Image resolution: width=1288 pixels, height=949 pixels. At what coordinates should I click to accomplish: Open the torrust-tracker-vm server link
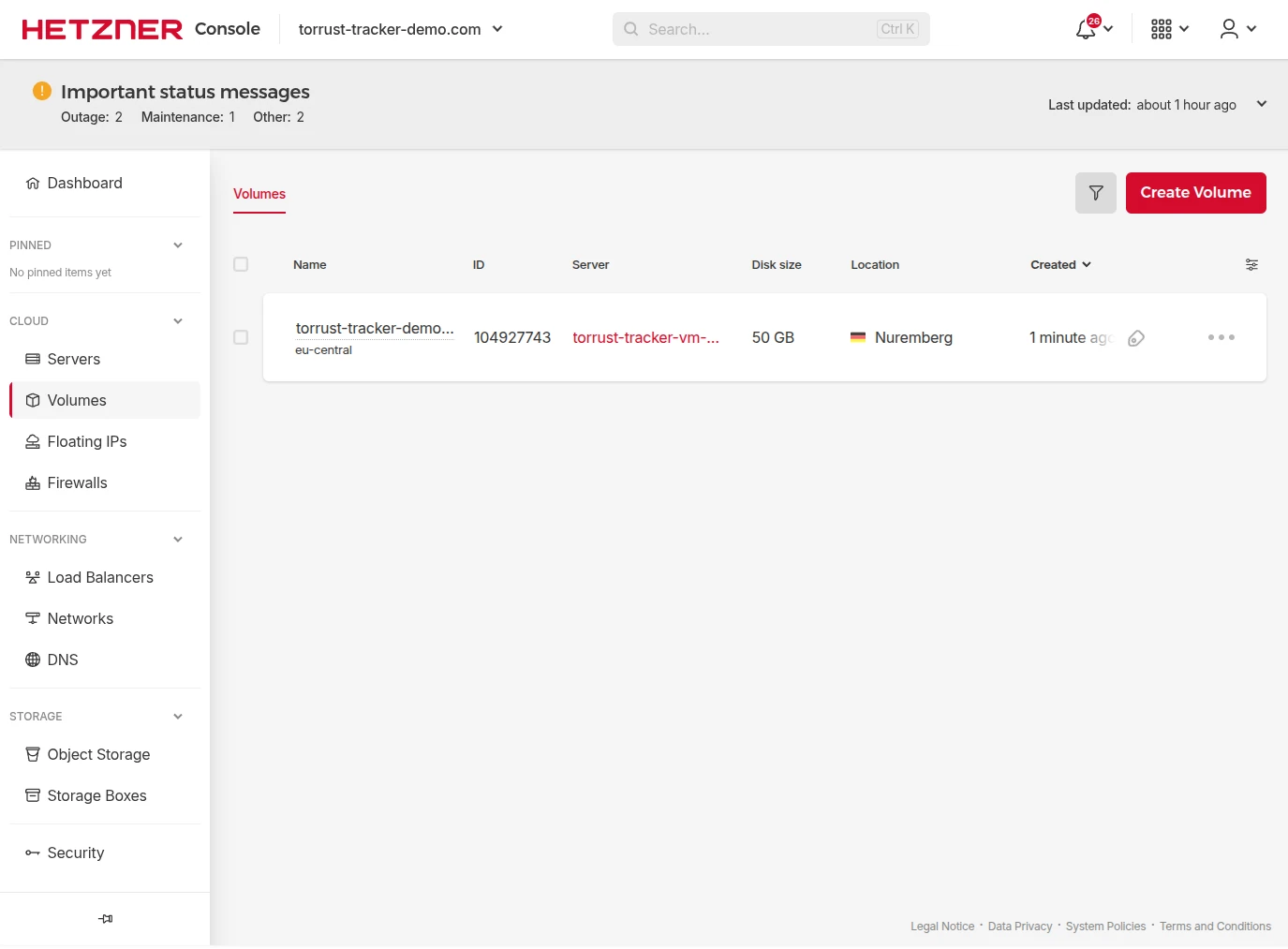tap(645, 337)
